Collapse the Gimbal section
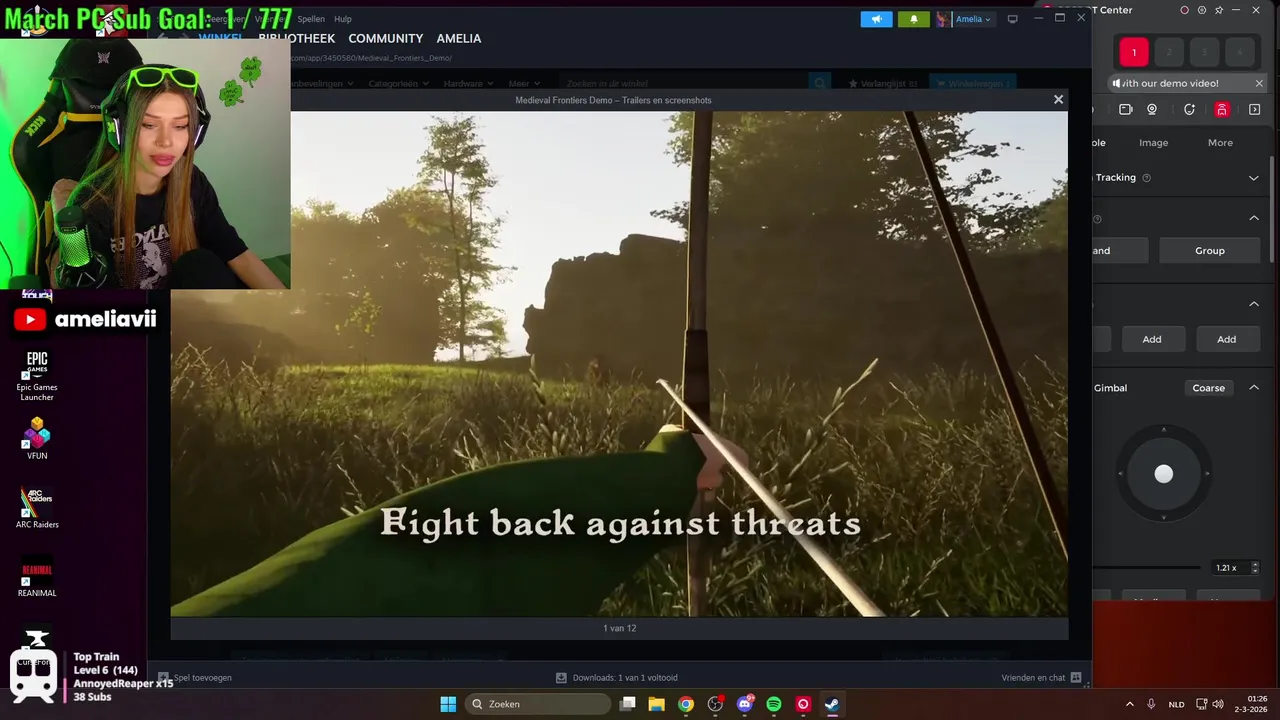 pyautogui.click(x=1254, y=388)
